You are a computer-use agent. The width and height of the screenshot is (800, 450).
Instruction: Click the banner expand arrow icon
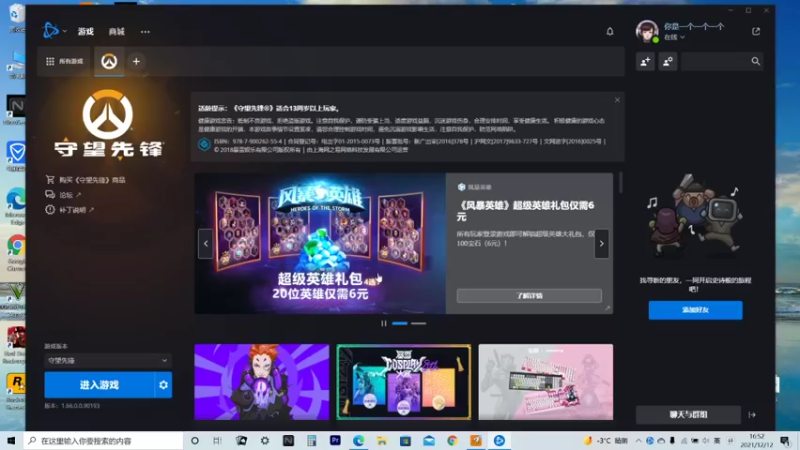click(x=607, y=308)
